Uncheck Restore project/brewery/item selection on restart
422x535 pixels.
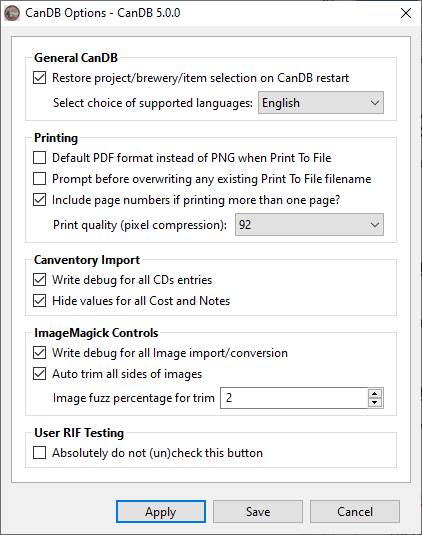coord(40,78)
